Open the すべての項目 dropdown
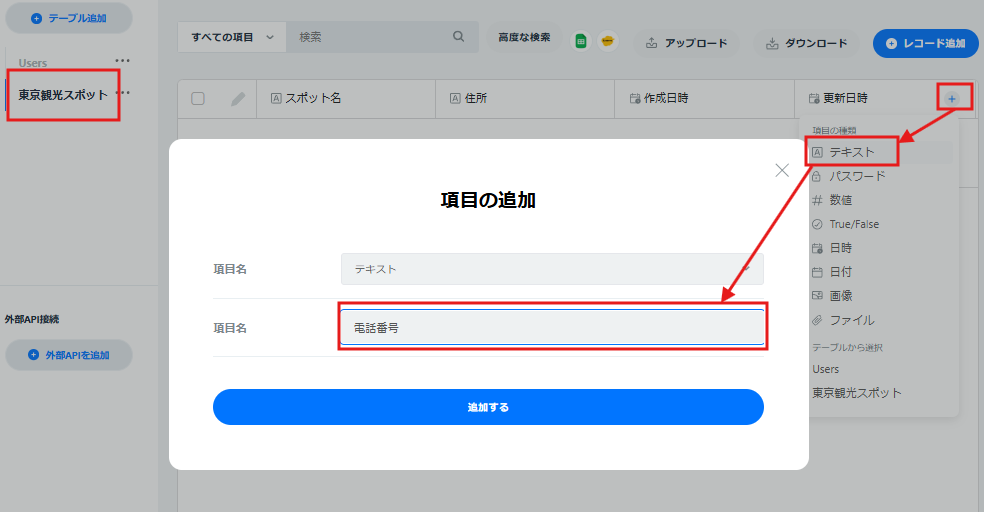Viewport: 984px width, 512px height. tap(232, 37)
